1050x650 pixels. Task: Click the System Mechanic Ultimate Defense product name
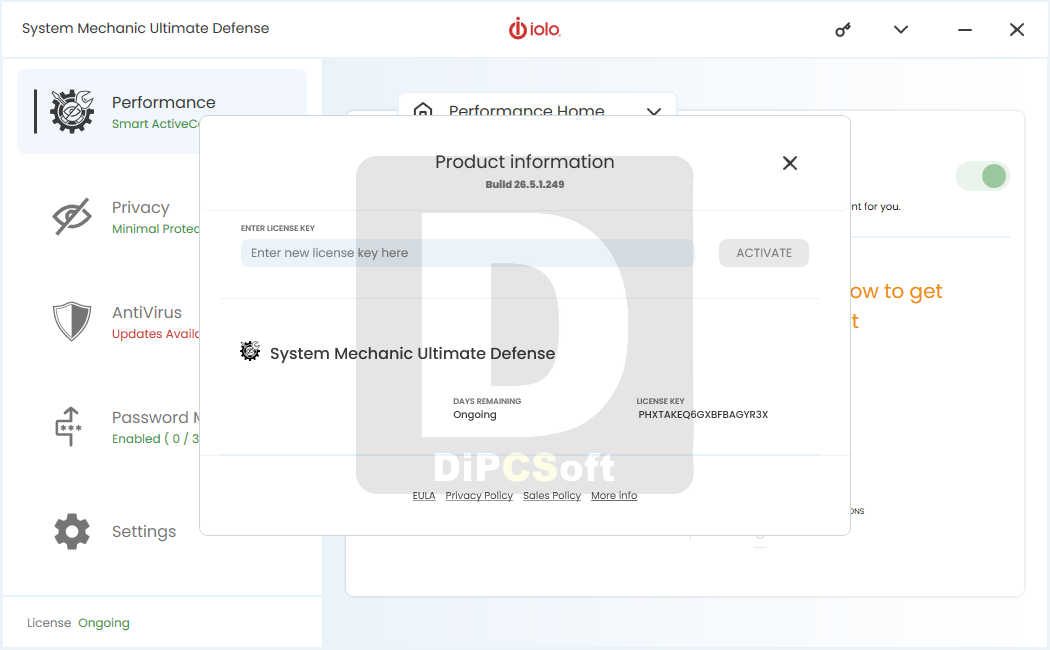[x=412, y=353]
